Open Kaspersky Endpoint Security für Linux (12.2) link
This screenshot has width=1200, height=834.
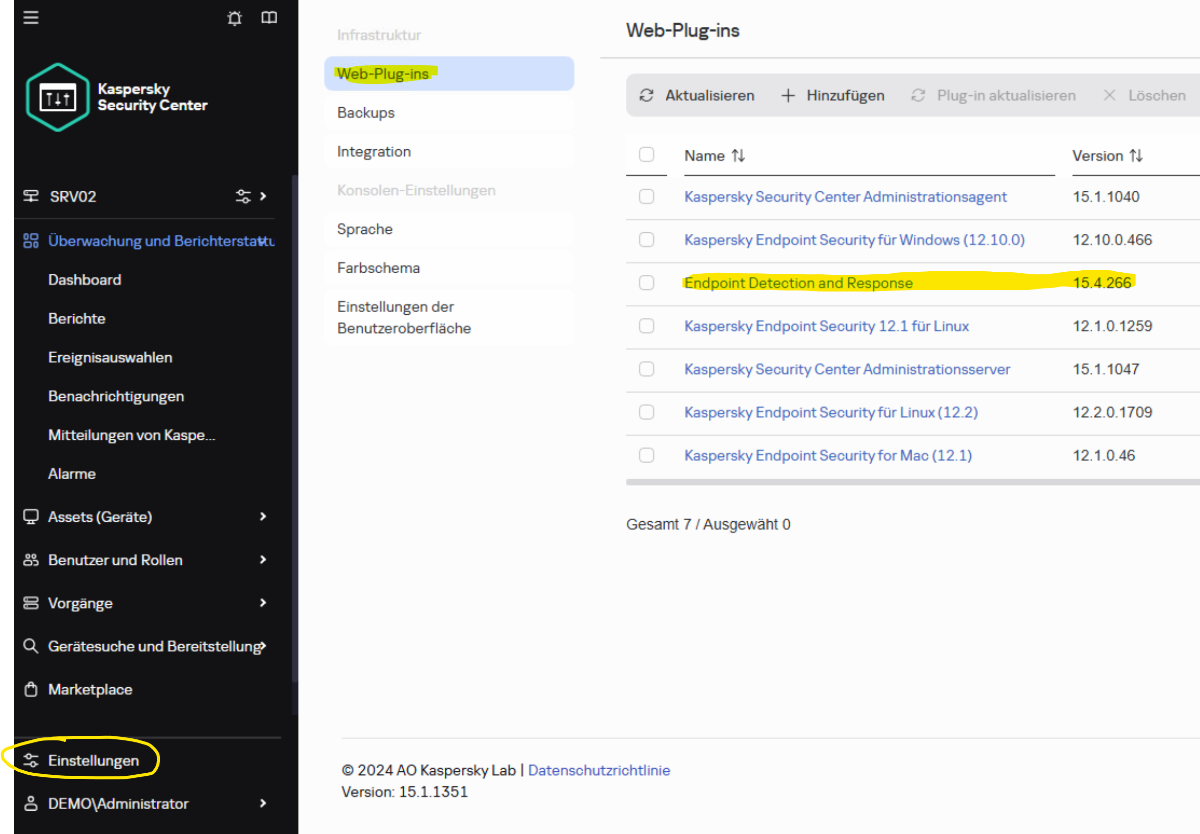(x=831, y=412)
